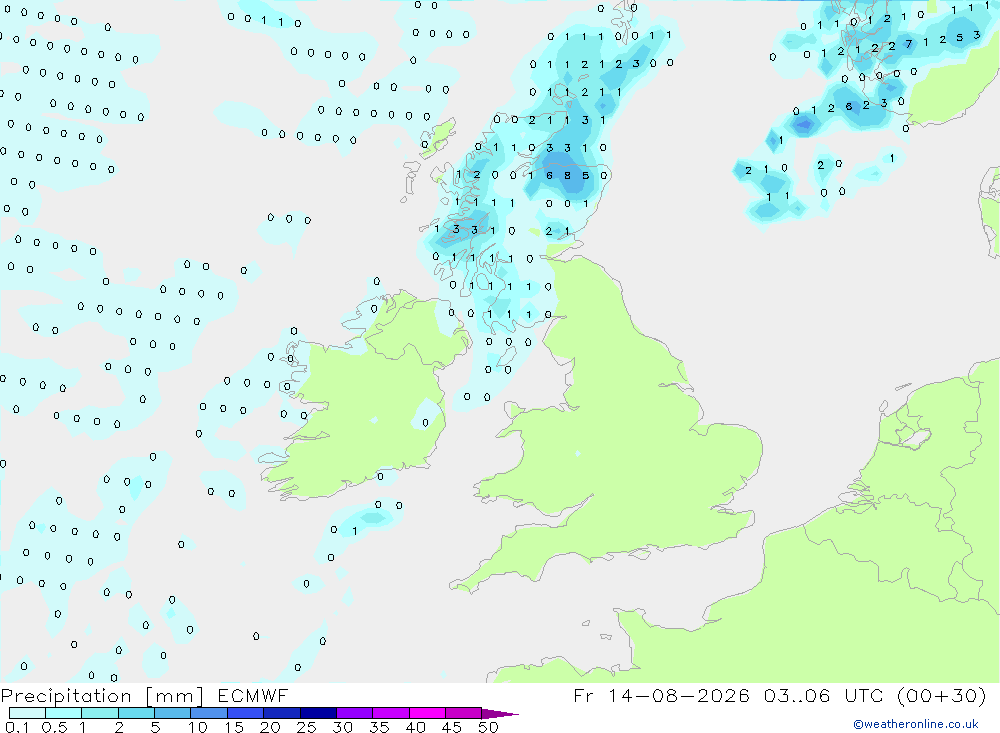Click the legend tick label '40'
The height and width of the screenshot is (733, 1000).
pos(415,727)
